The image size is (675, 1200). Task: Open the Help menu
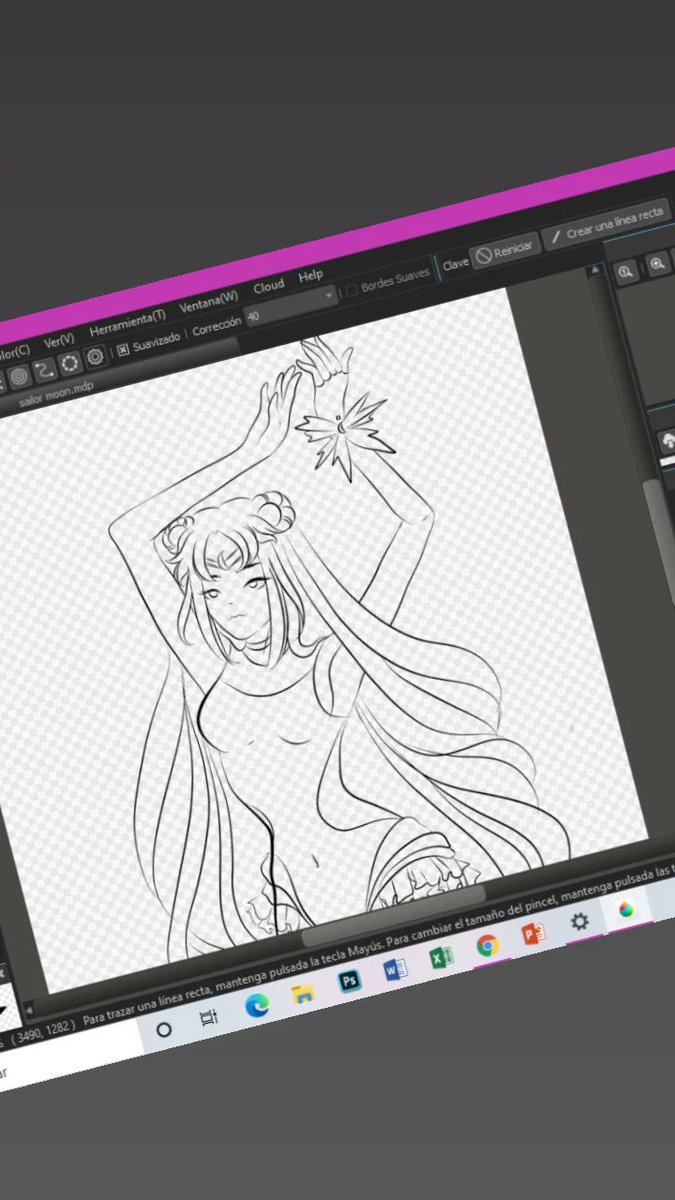pos(311,275)
